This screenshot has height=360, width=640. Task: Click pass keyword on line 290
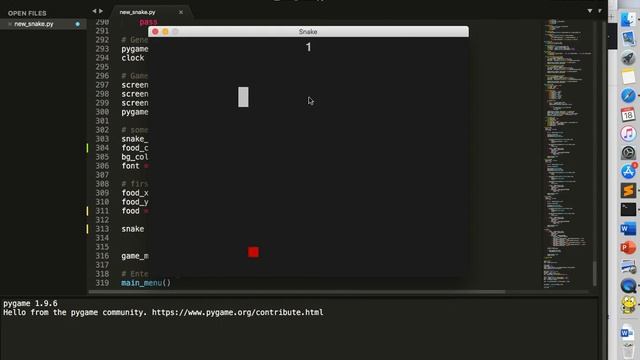[x=148, y=22]
